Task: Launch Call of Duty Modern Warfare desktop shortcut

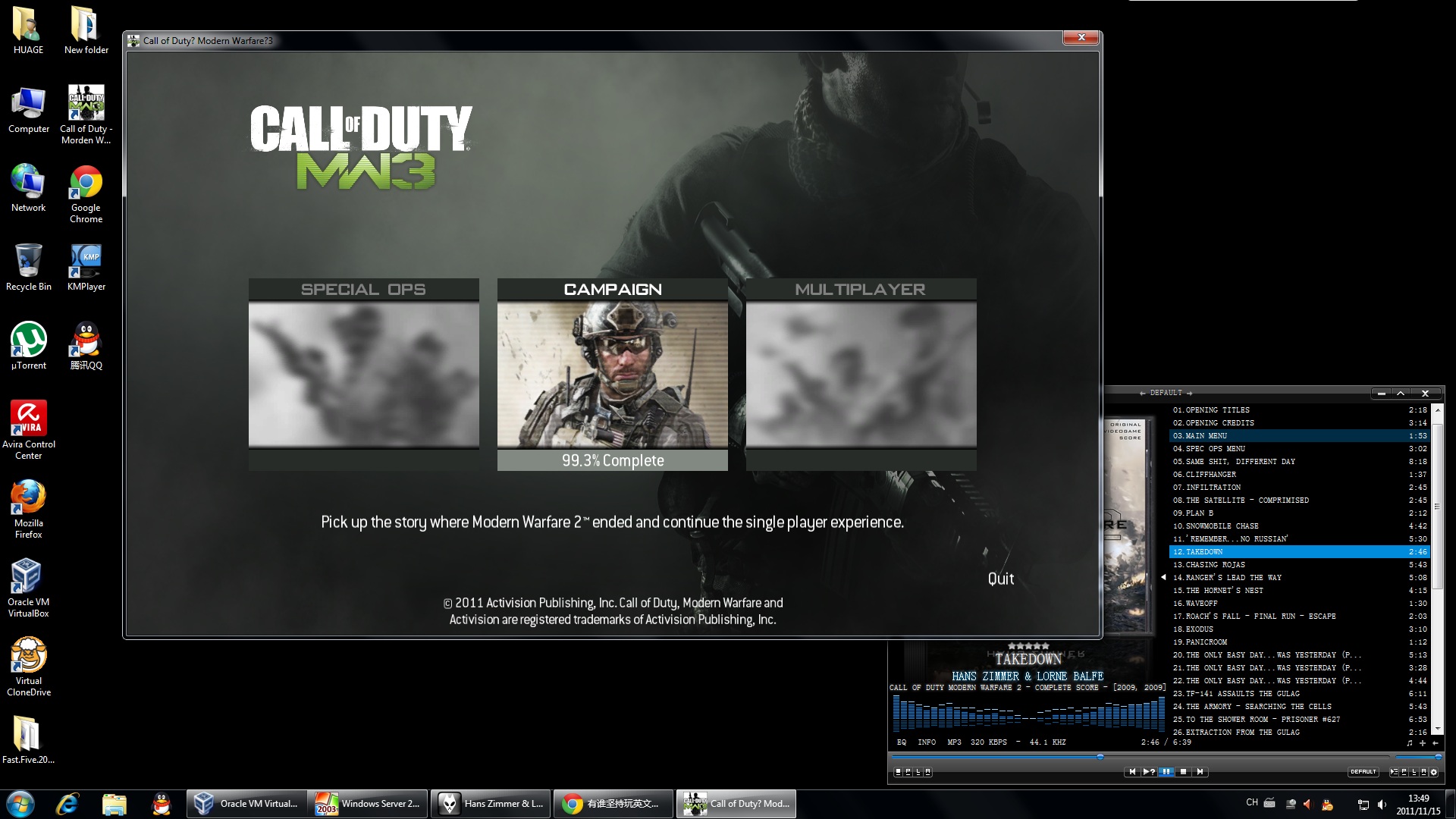Action: click(x=86, y=115)
